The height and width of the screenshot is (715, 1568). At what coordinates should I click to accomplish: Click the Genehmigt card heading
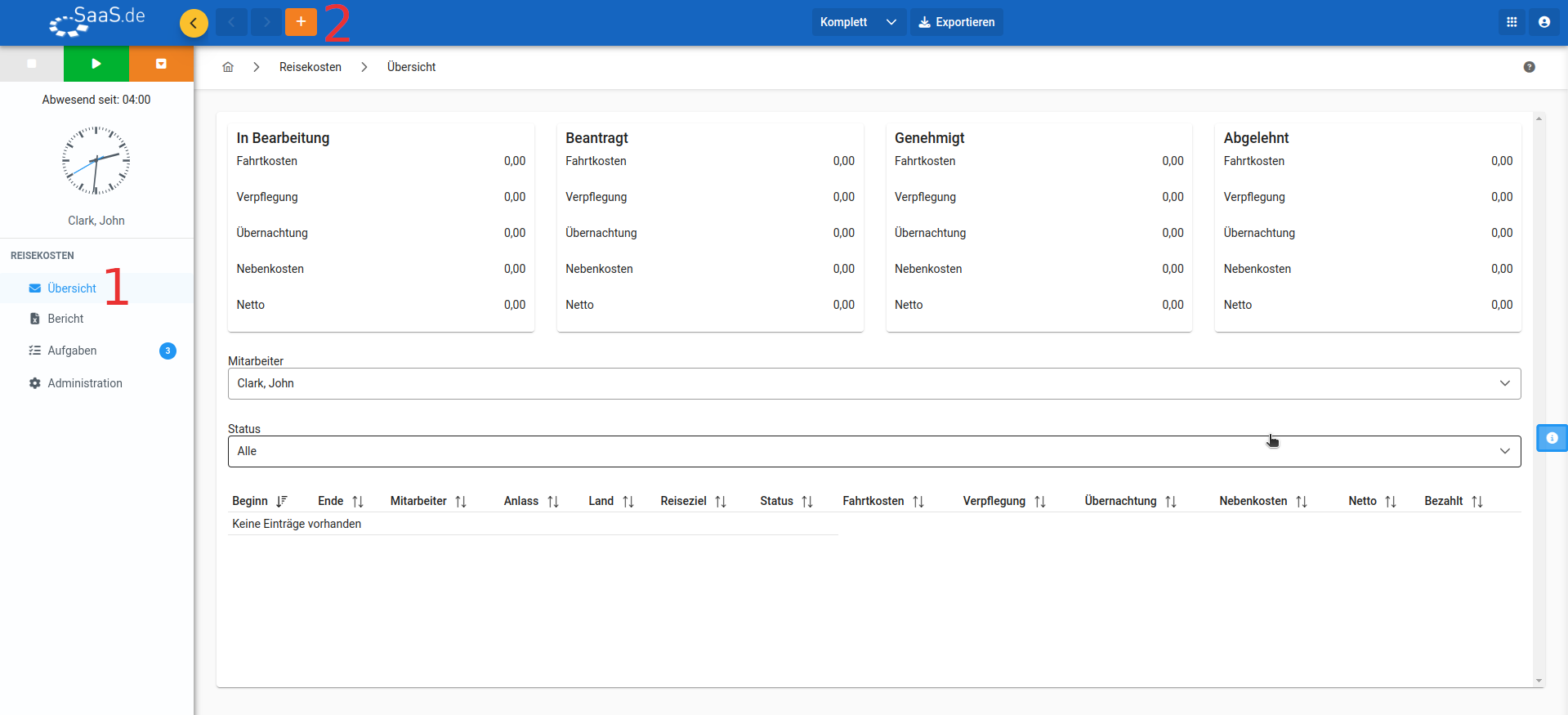coord(929,138)
